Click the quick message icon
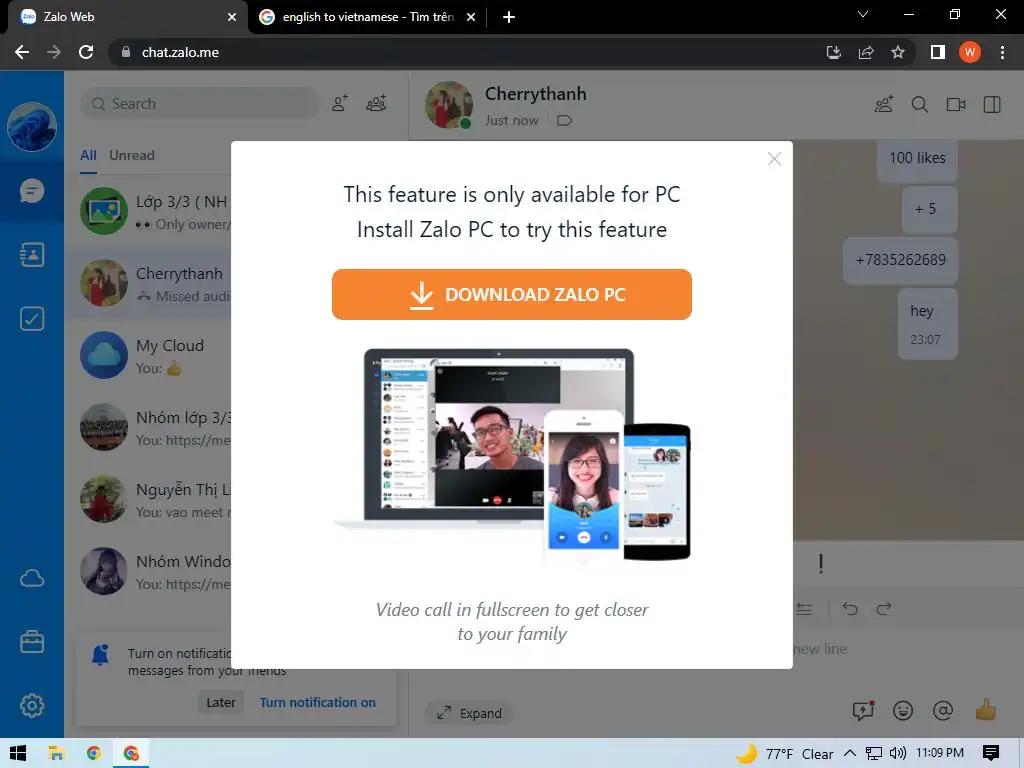The height and width of the screenshot is (768, 1024). click(x=863, y=711)
